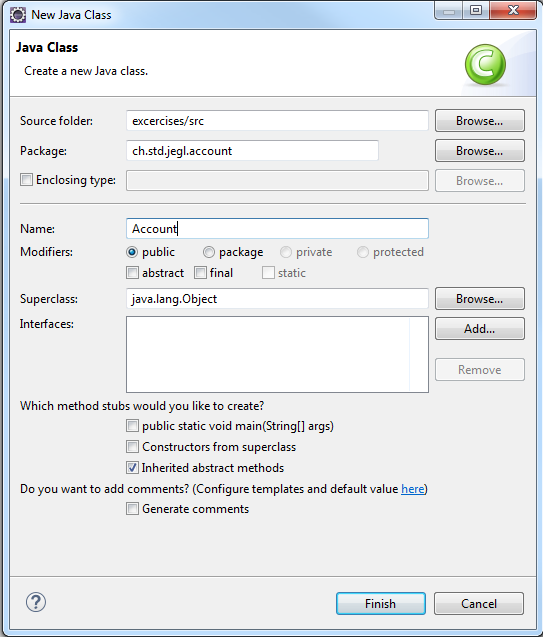Add an interface with the Add button
The image size is (543, 637).
pyautogui.click(x=480, y=328)
